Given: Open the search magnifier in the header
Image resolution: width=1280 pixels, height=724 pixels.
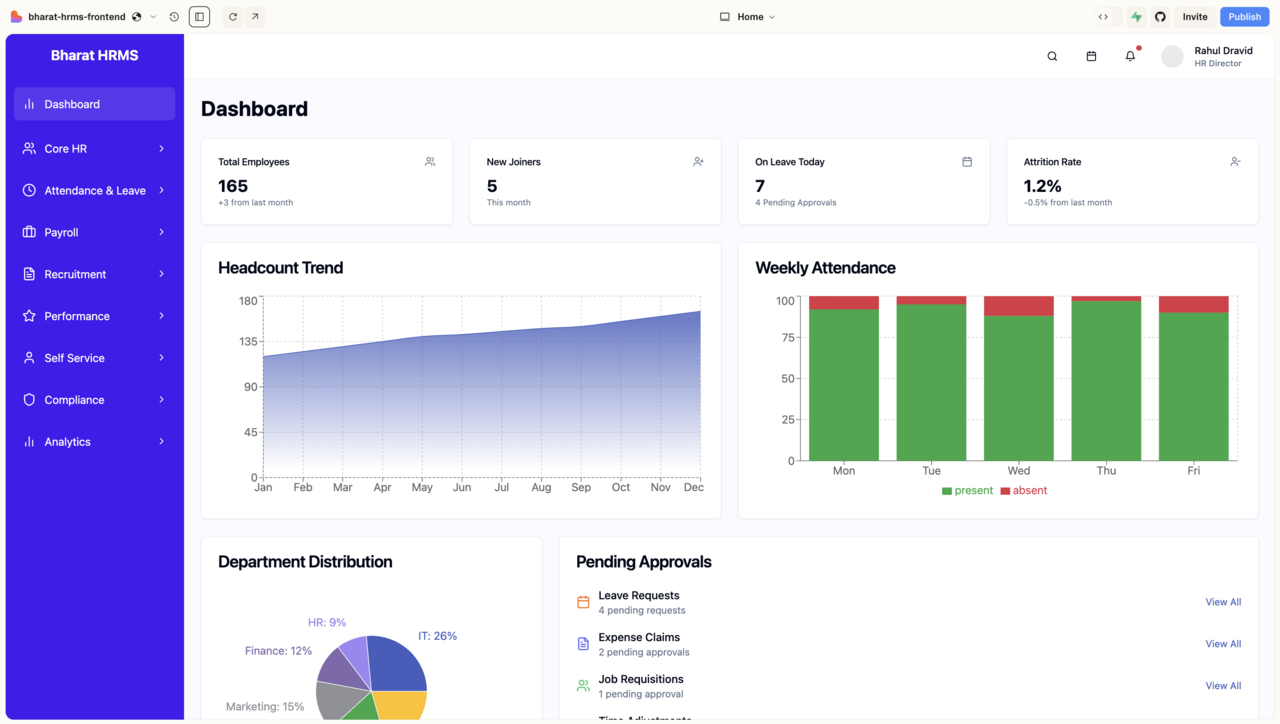Looking at the screenshot, I should [1052, 56].
